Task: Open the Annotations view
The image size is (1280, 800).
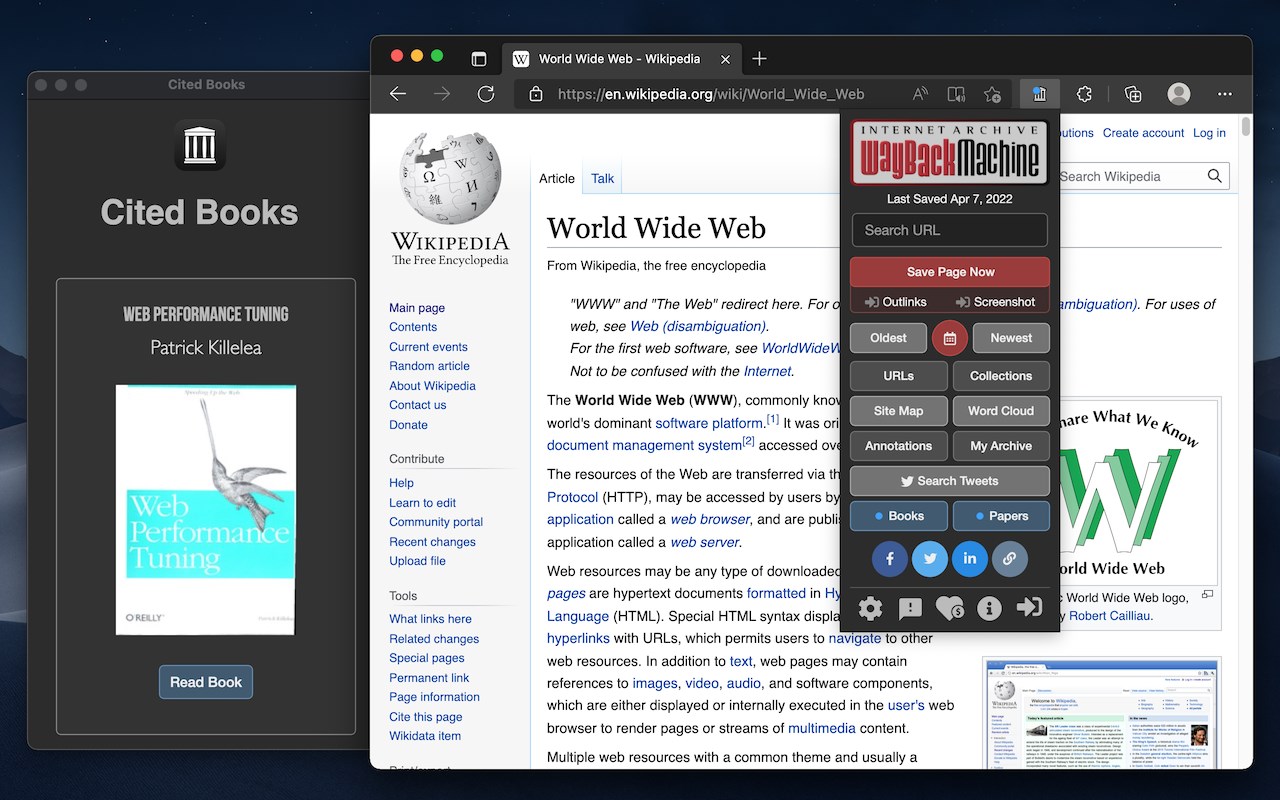Action: [x=898, y=446]
